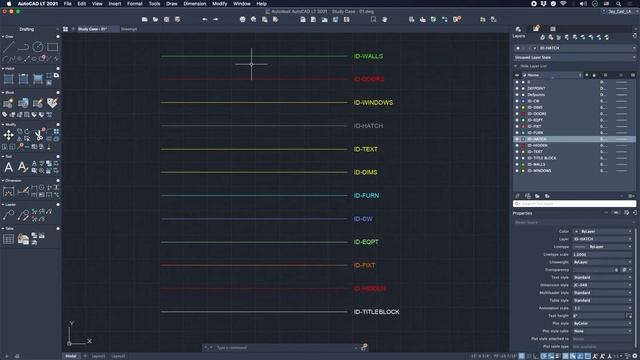This screenshot has width=640, height=360.
Task: Open the Dimension menu
Action: (x=195, y=4)
